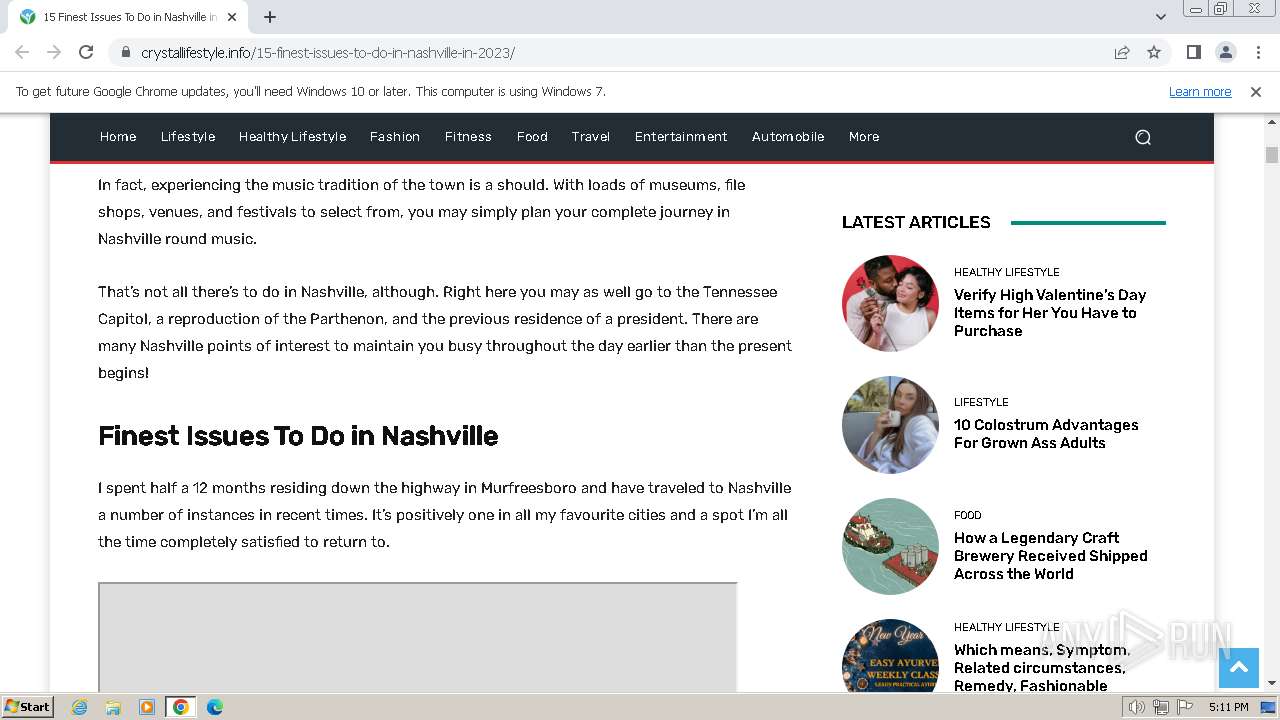Go to Home in site navigation
Viewport: 1280px width, 720px height.
click(118, 137)
